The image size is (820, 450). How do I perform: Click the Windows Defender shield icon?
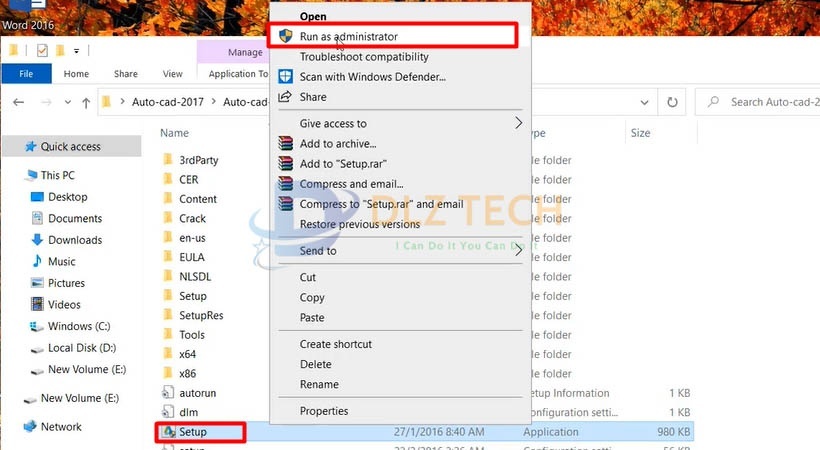click(285, 77)
